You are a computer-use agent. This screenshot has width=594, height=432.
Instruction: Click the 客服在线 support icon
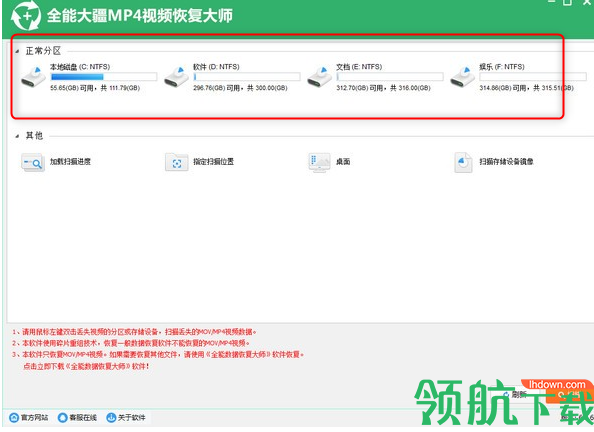point(63,418)
